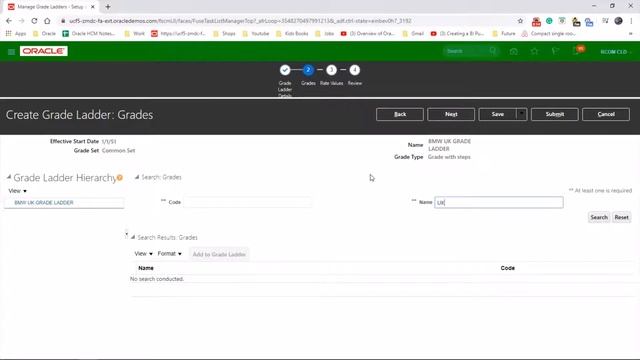Open the Compact single bookmark

pyautogui.click(x=549, y=33)
